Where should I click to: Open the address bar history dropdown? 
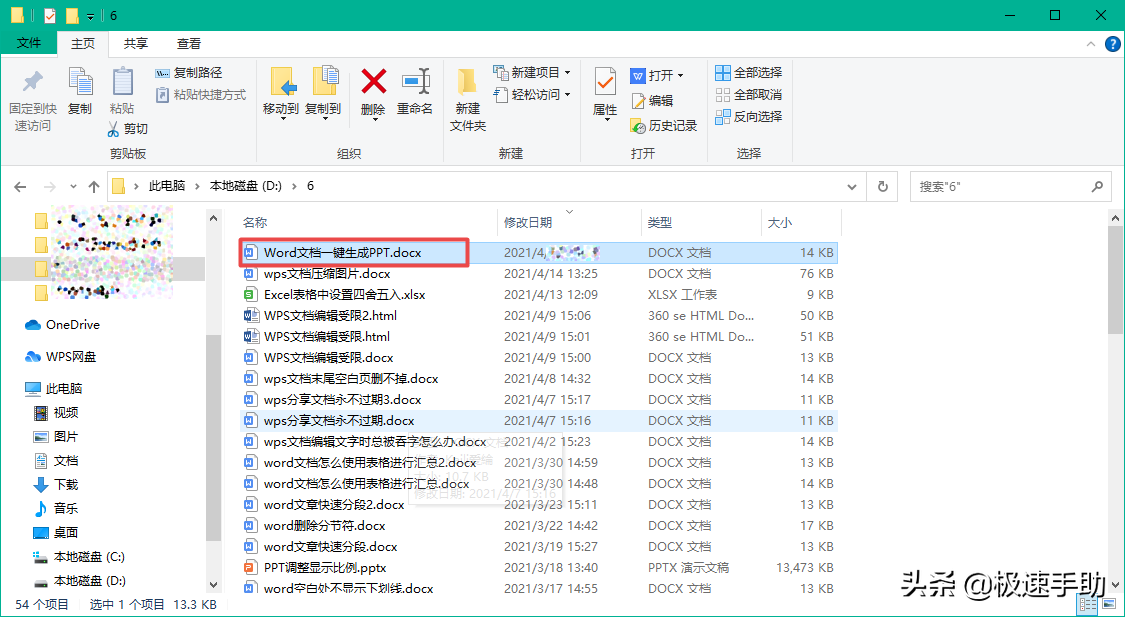(x=852, y=187)
